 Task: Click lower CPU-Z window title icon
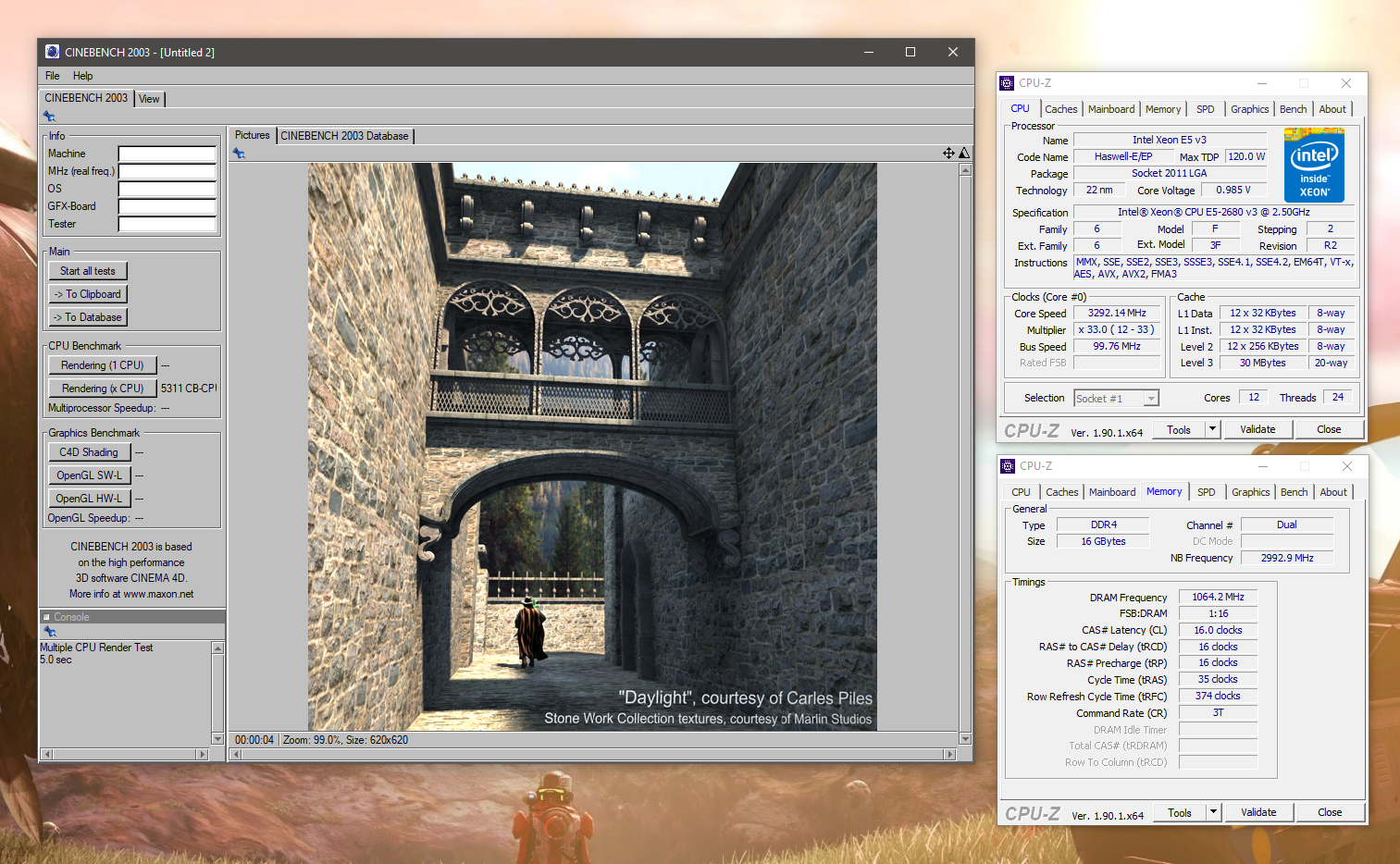click(1009, 466)
